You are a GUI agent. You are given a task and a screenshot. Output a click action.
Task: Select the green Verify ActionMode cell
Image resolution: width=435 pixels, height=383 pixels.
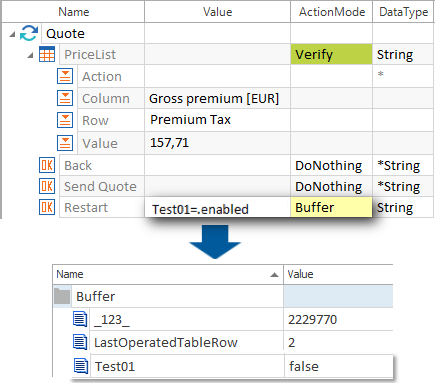[x=331, y=54]
